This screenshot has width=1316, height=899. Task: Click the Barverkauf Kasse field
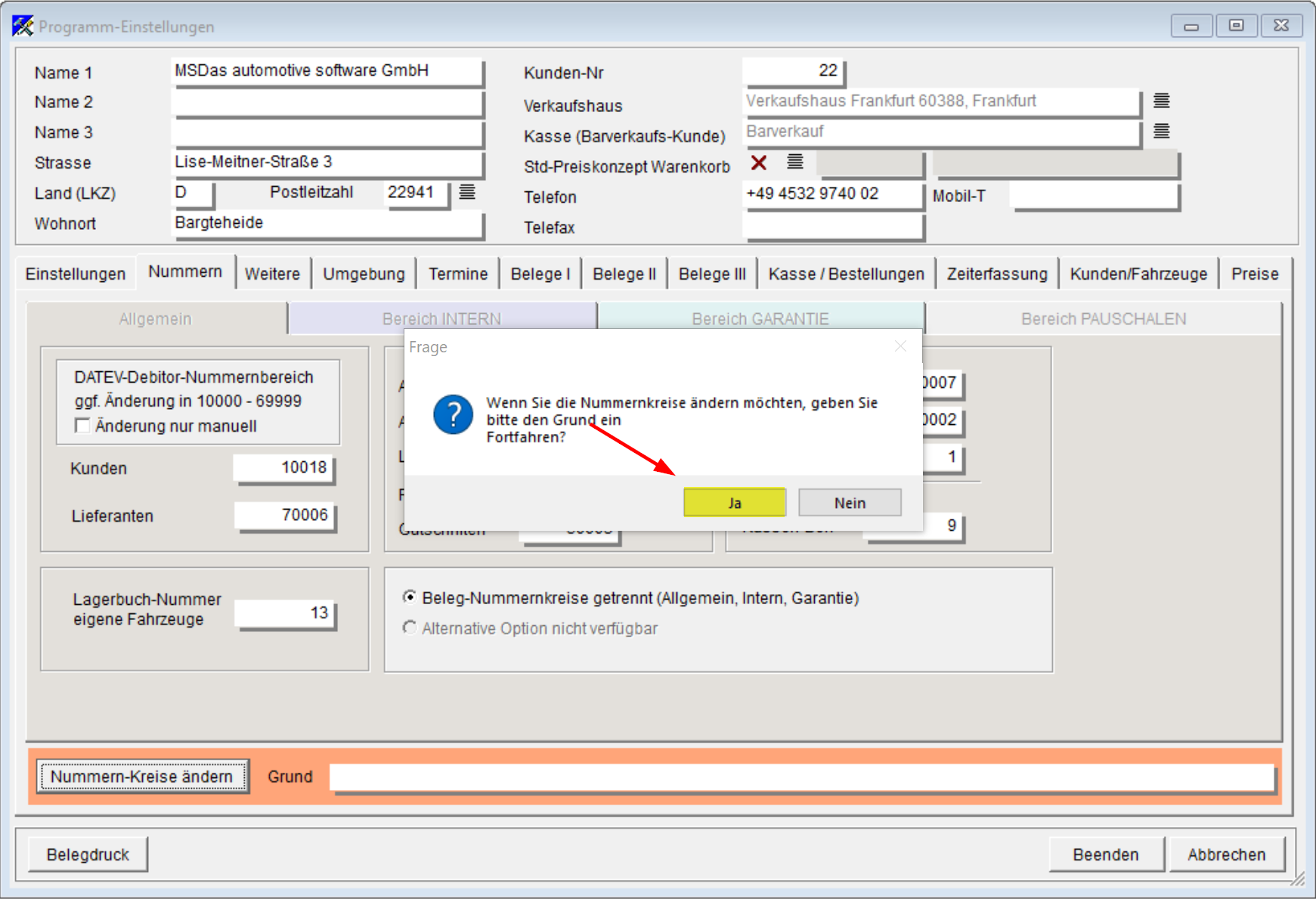coord(941,132)
